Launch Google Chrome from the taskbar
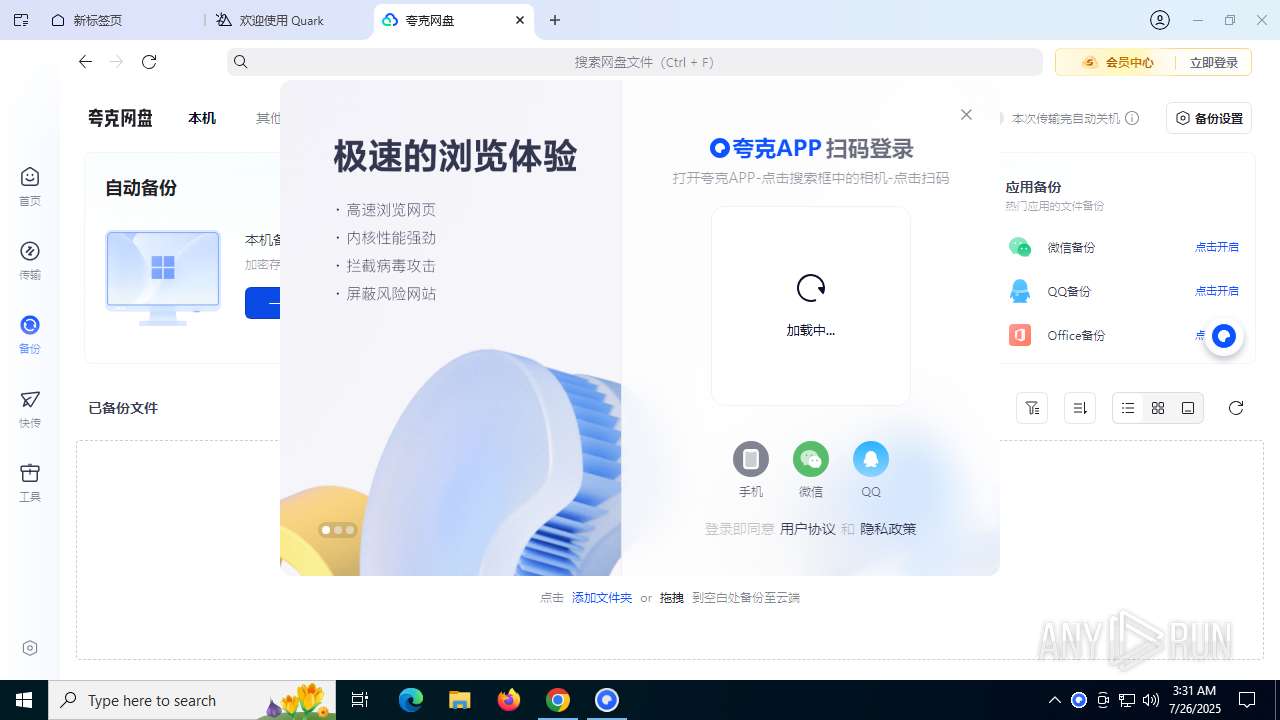The height and width of the screenshot is (720, 1280). point(558,700)
